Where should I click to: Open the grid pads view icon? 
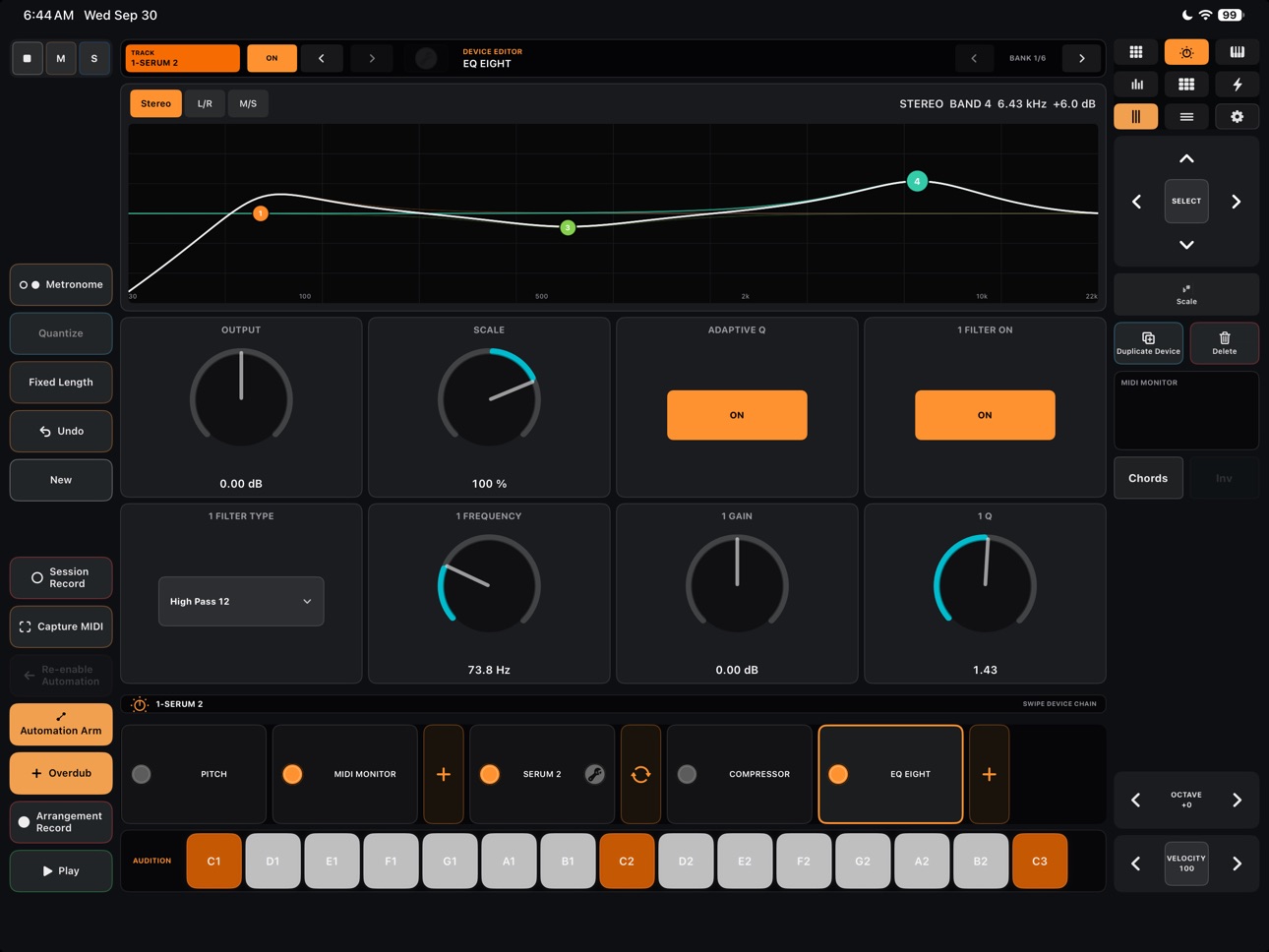tap(1136, 52)
